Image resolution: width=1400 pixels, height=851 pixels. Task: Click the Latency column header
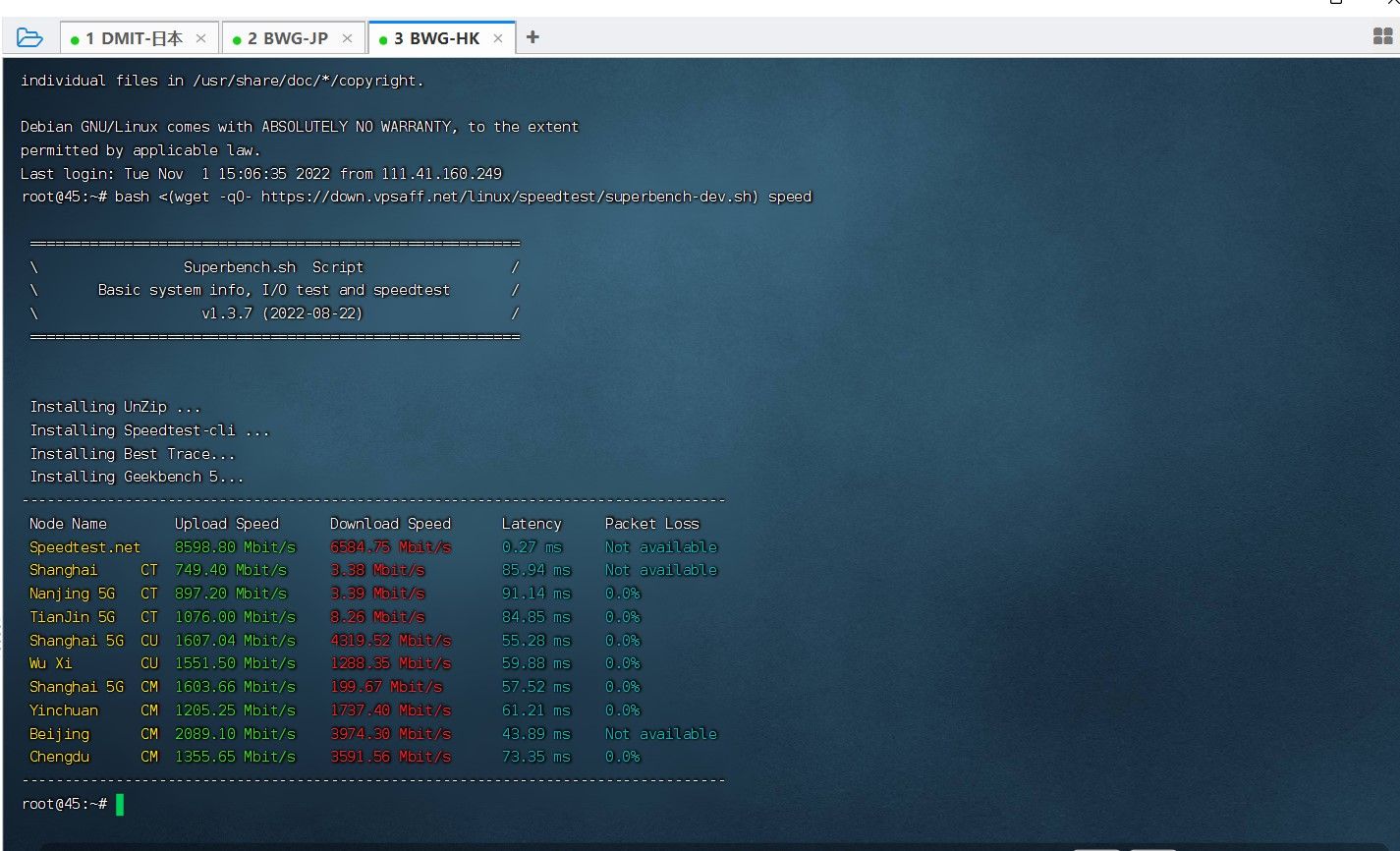click(532, 524)
